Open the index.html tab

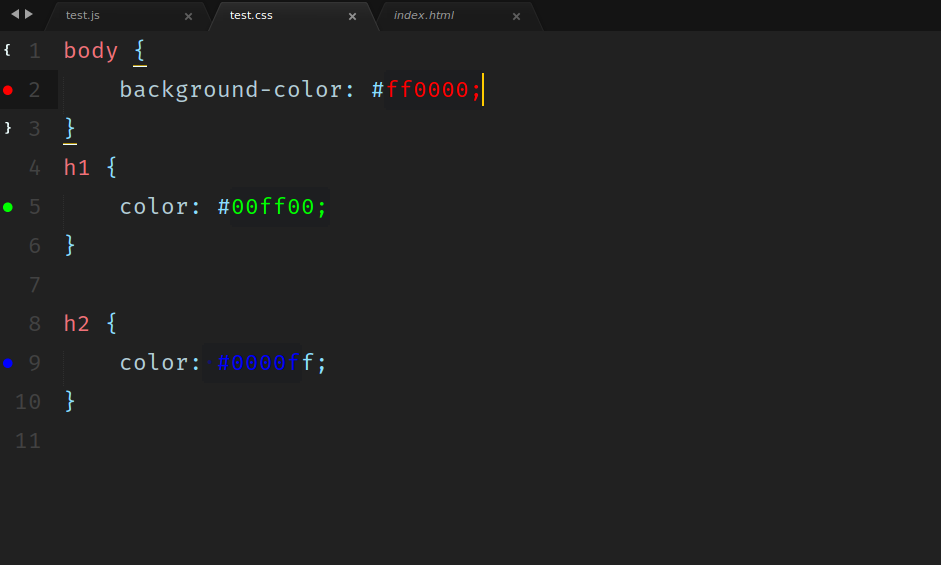tap(424, 16)
